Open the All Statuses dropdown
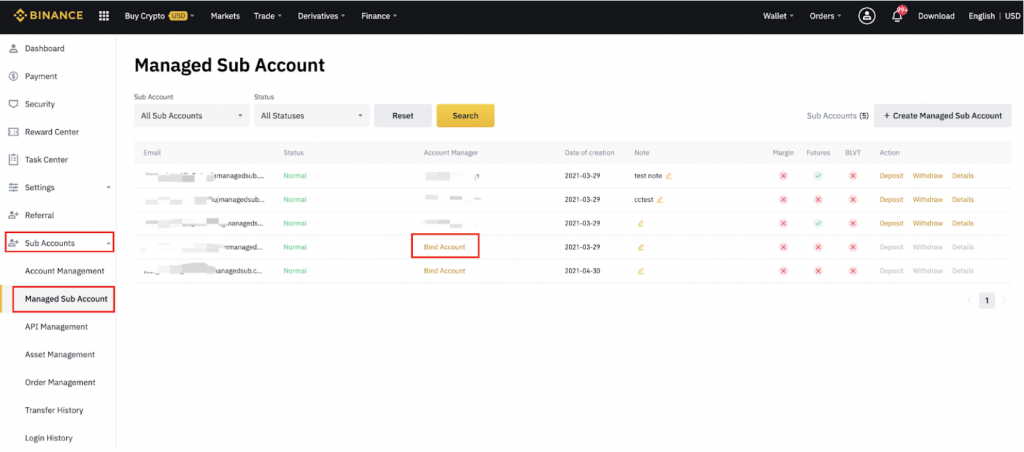 pyautogui.click(x=312, y=116)
